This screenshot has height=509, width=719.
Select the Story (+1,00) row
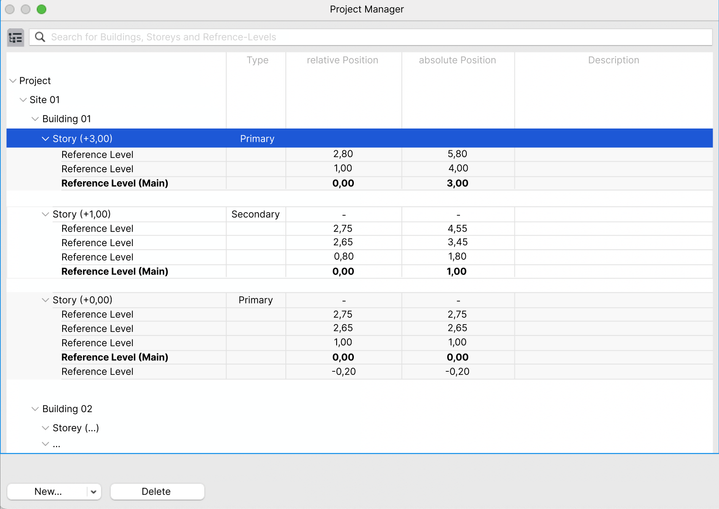[x=360, y=214]
